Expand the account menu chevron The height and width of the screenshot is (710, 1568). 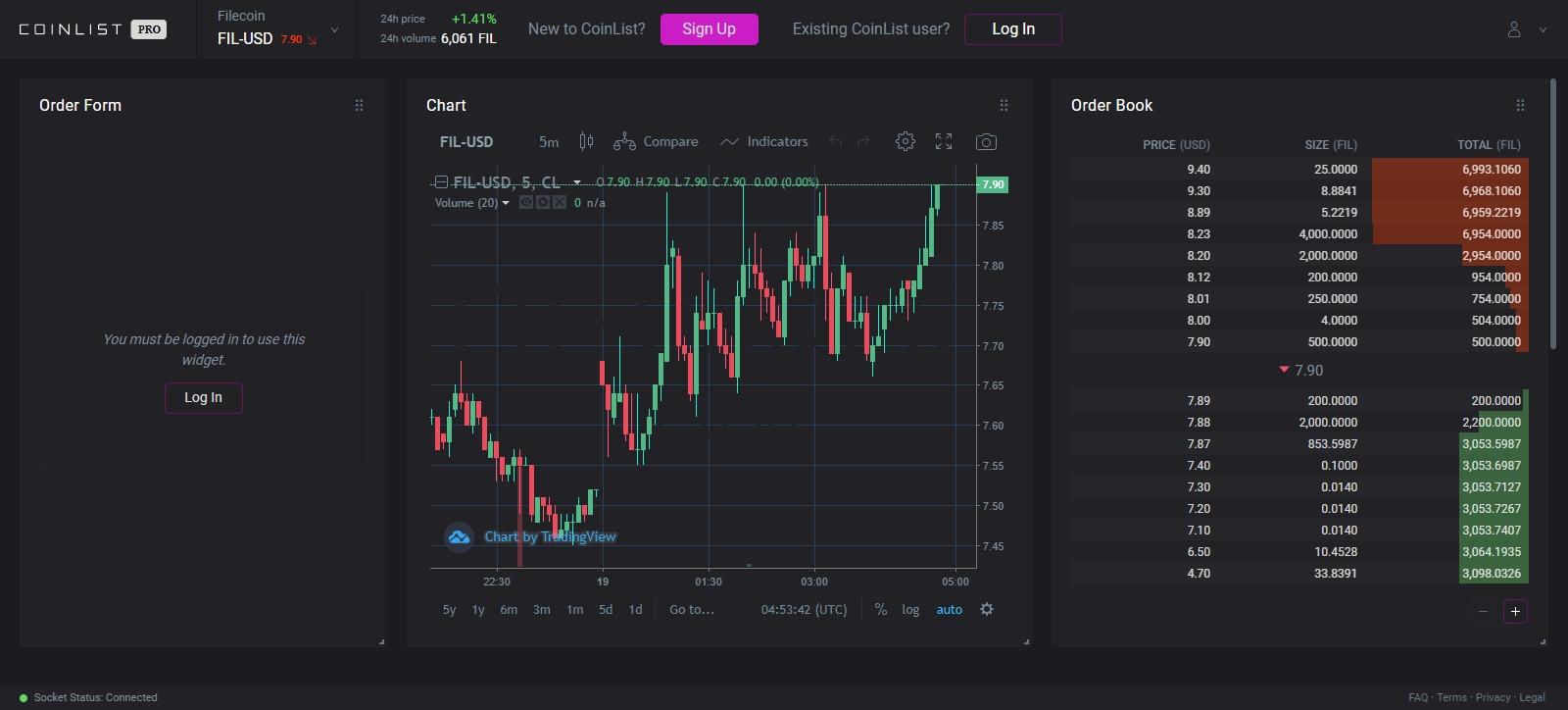click(1543, 30)
